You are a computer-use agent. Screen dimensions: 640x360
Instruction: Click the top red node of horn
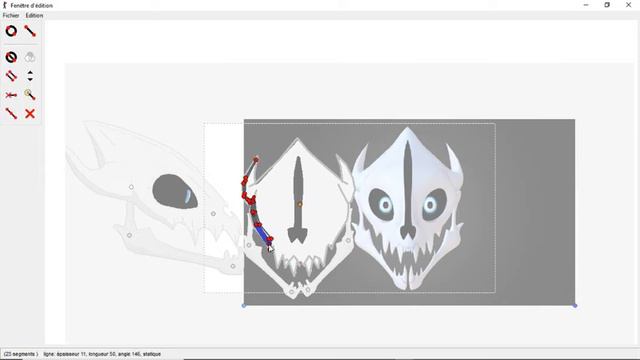click(x=256, y=160)
